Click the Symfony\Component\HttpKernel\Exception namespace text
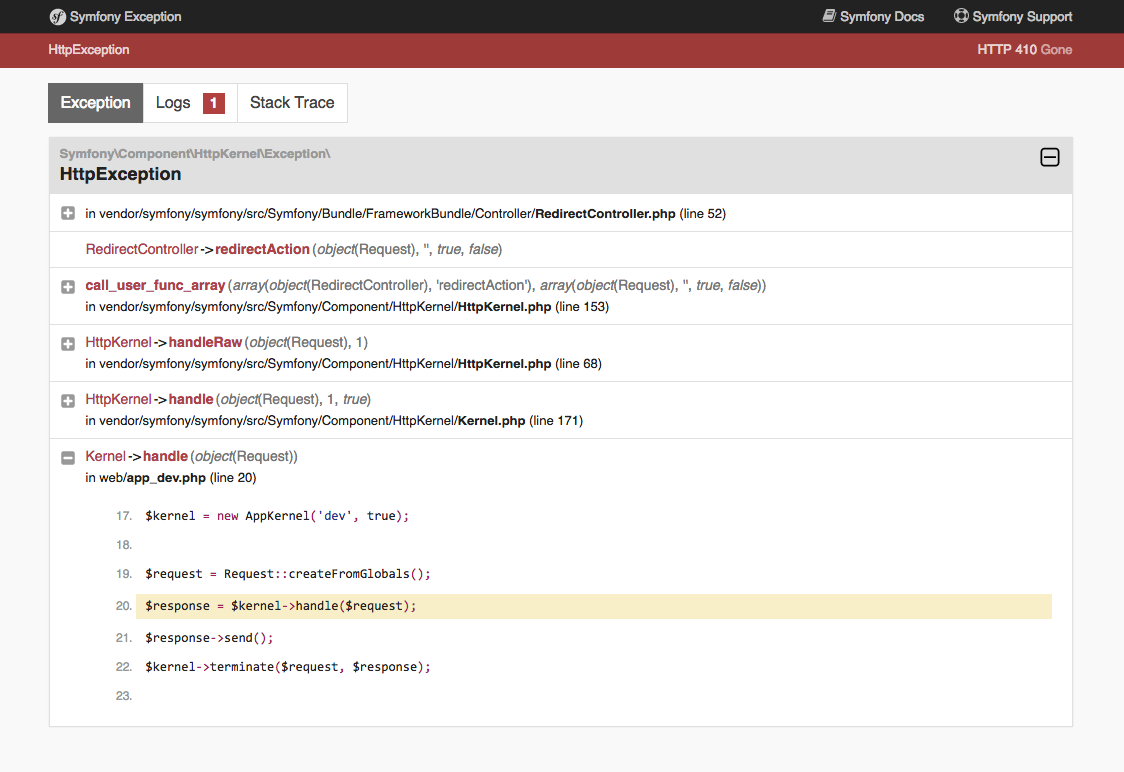Viewport: 1124px width, 772px height. coord(195,153)
